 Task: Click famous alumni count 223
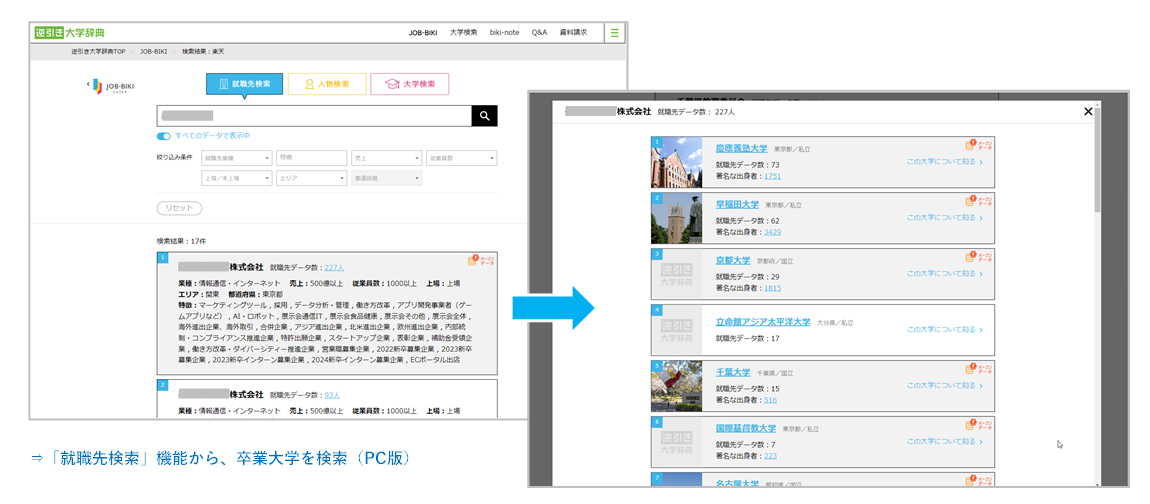tap(770, 456)
